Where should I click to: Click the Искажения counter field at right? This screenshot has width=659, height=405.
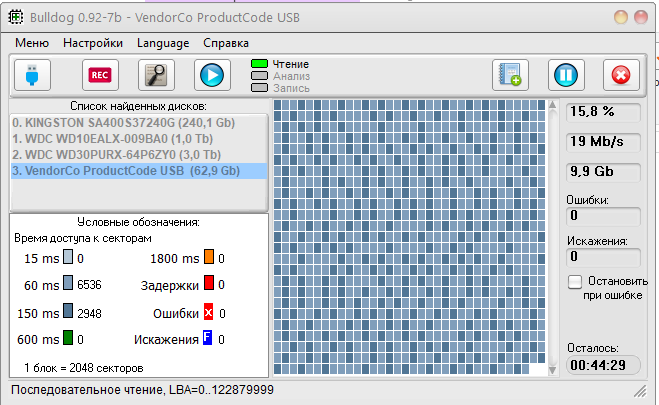[x=604, y=257]
